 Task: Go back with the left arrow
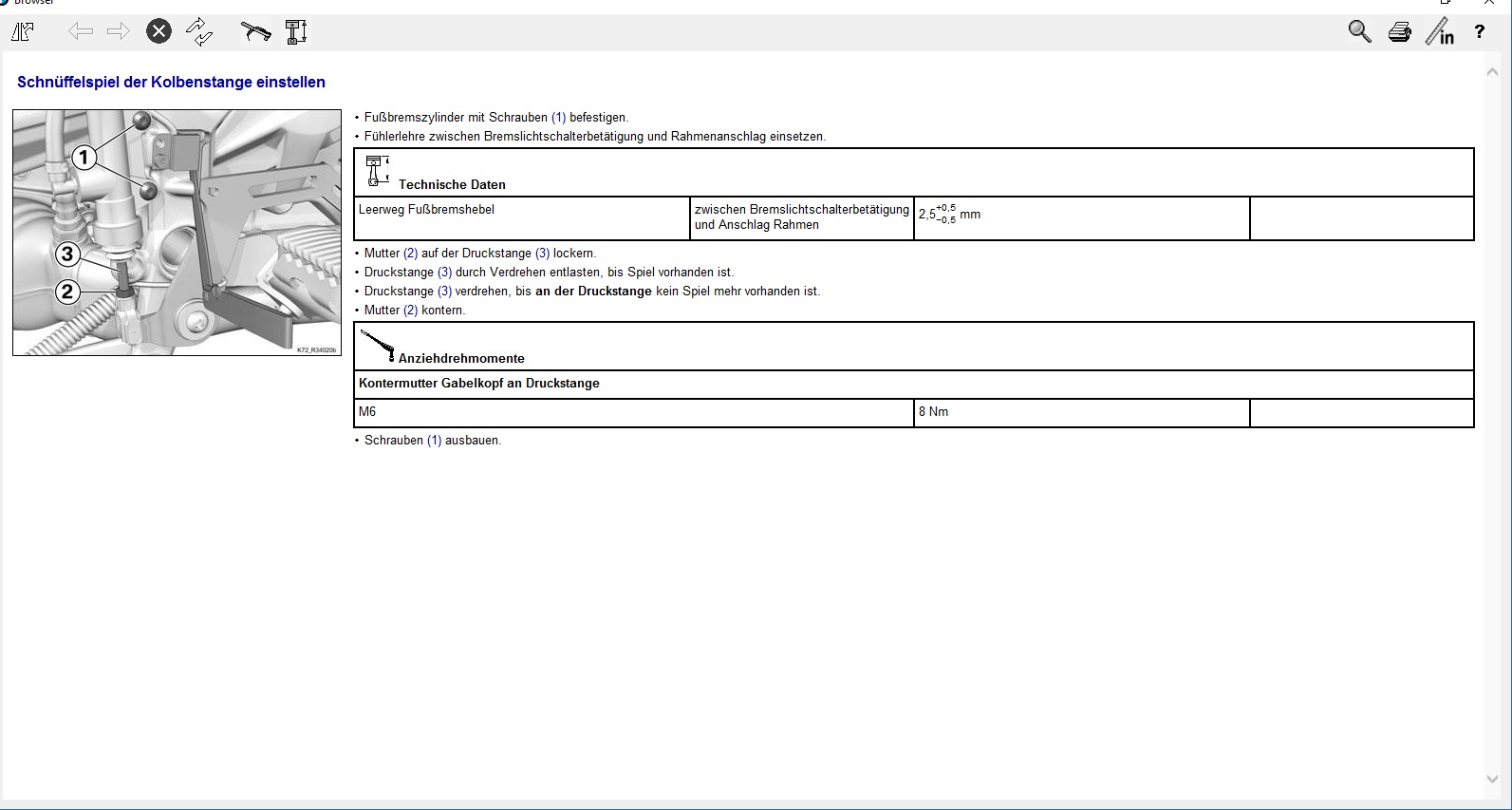(81, 32)
